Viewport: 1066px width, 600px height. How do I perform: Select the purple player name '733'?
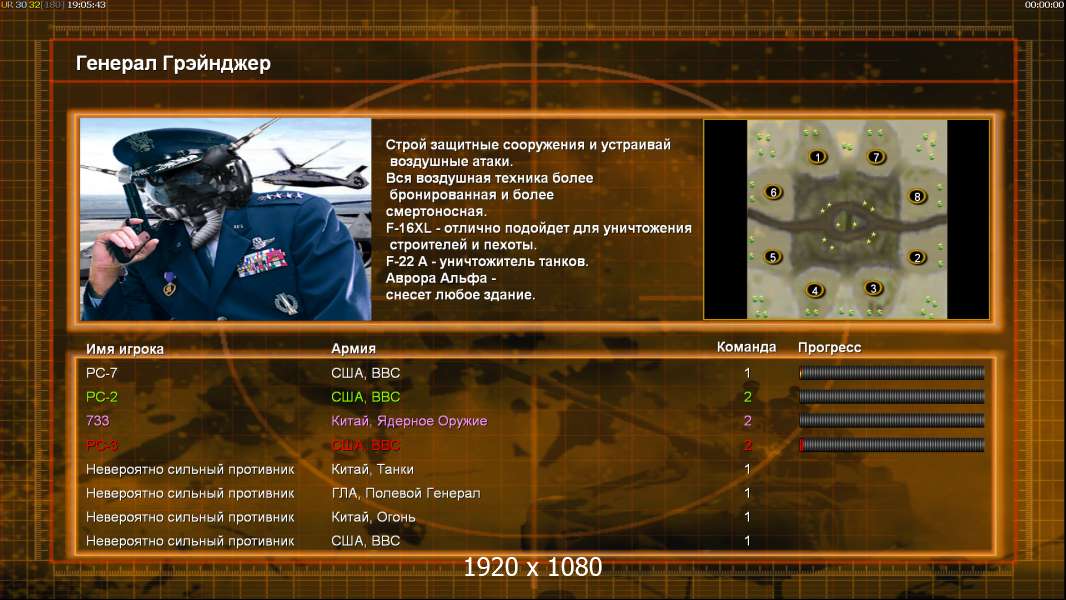(x=97, y=421)
